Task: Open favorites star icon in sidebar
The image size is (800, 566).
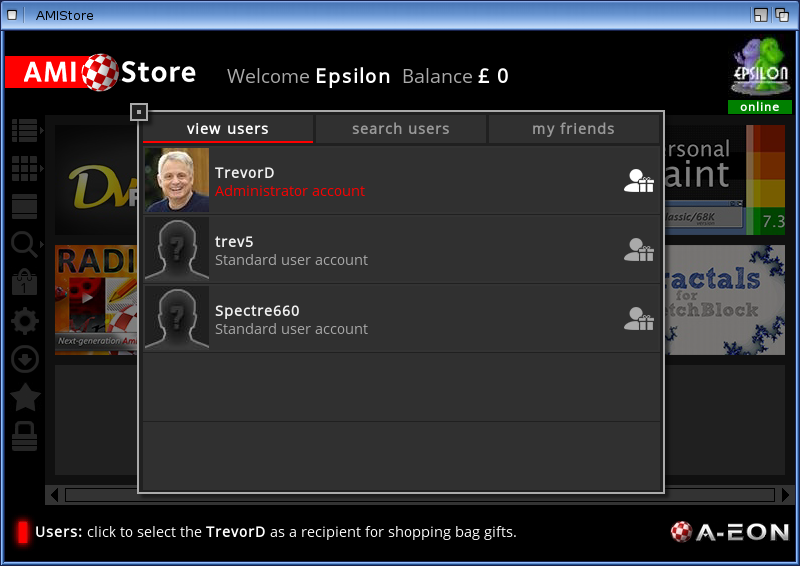Action: (24, 397)
